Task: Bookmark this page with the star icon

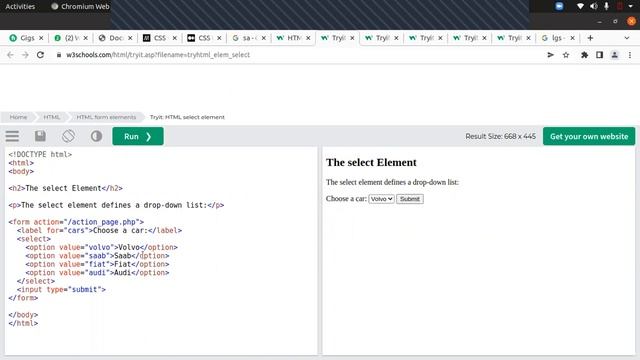Action: (566, 55)
